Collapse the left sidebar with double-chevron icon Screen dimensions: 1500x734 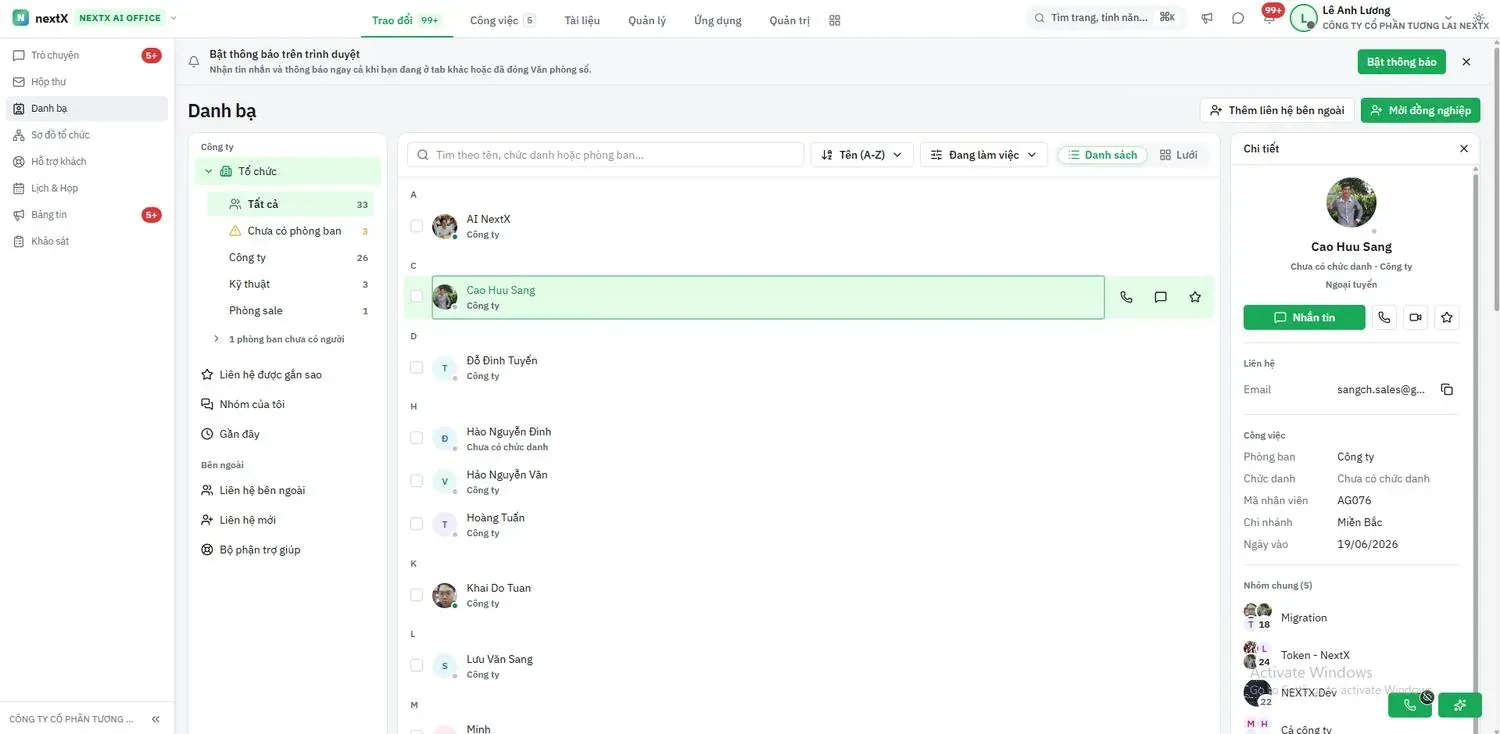(155, 719)
